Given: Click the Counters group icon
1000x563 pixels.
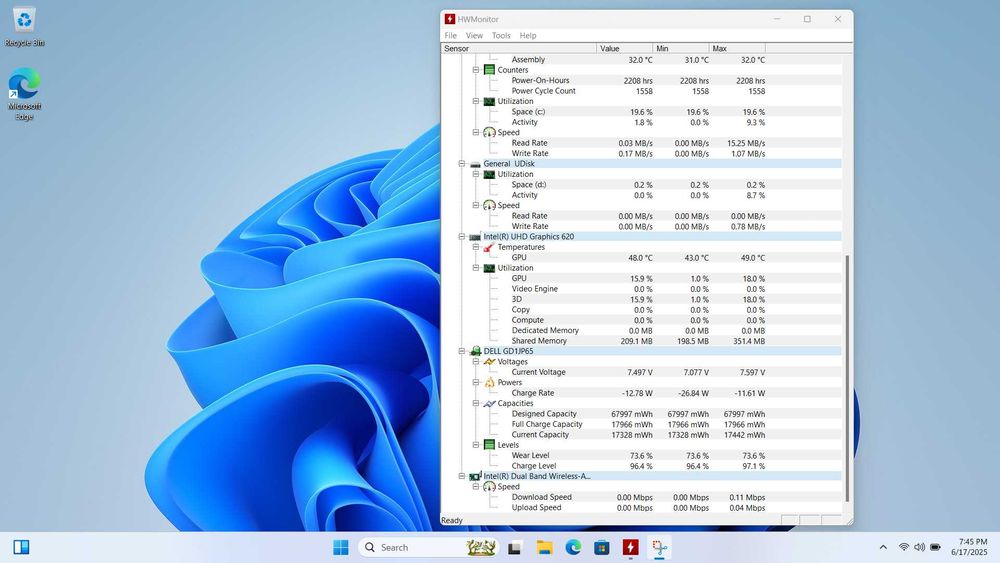Looking at the screenshot, I should pos(489,70).
